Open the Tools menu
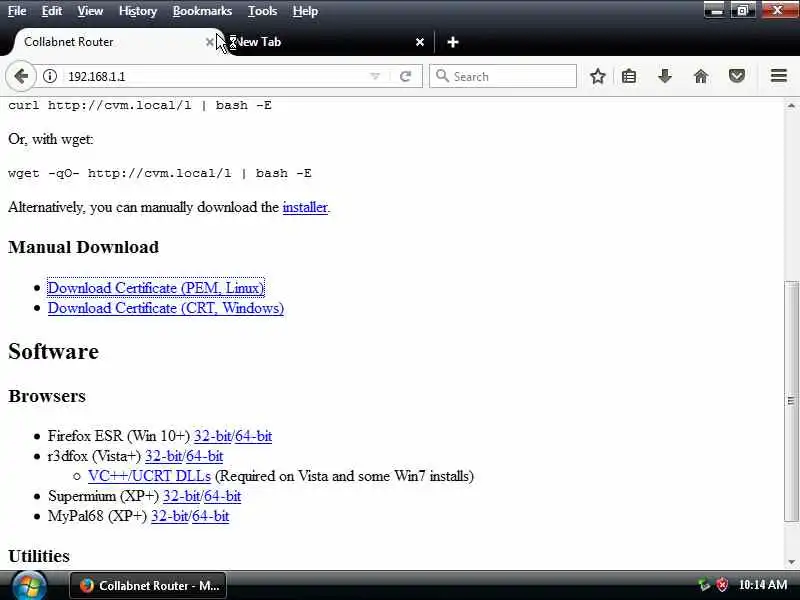The height and width of the screenshot is (600, 800). (262, 11)
